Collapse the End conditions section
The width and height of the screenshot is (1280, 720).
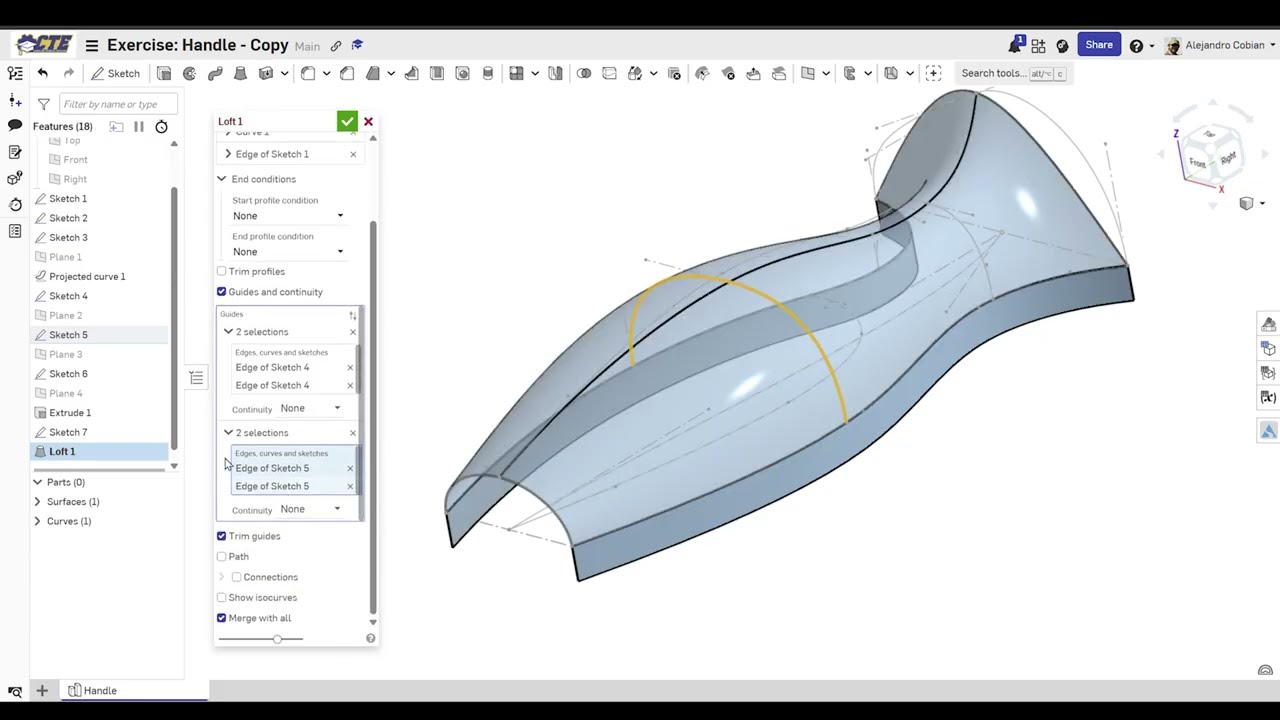(x=222, y=179)
